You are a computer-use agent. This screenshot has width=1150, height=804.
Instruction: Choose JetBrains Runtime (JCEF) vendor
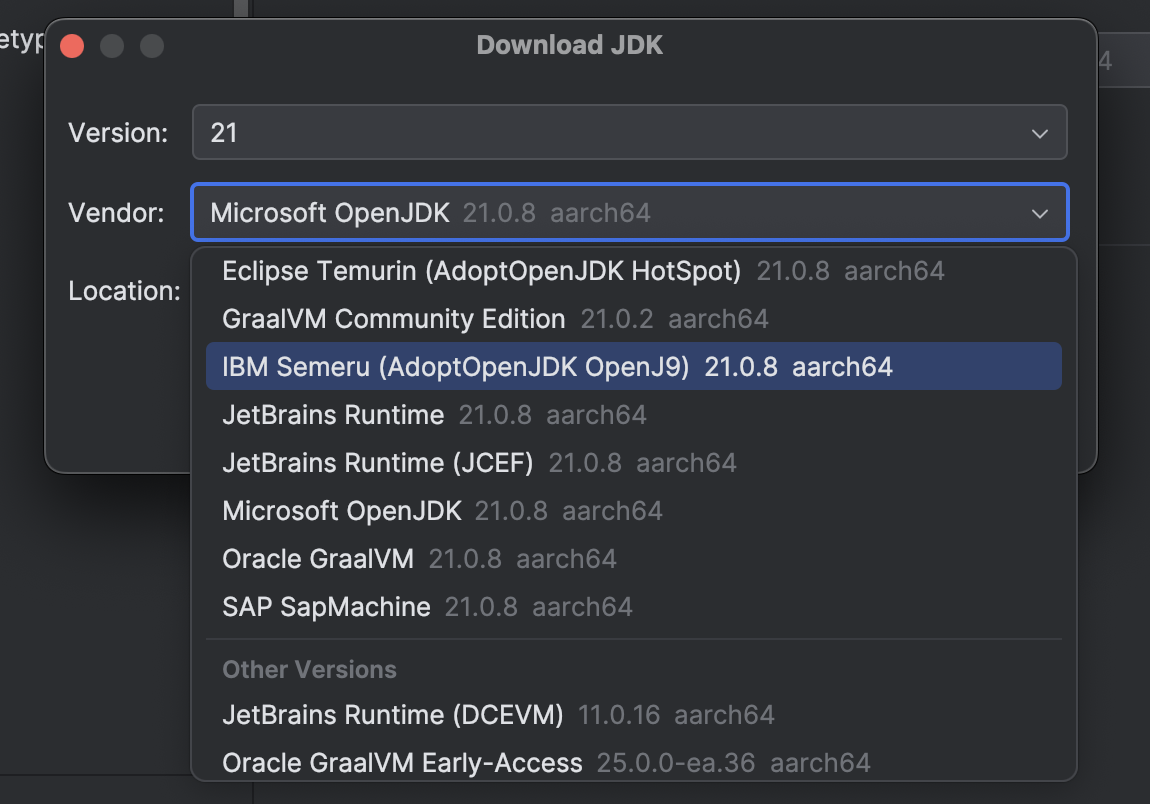coord(634,463)
